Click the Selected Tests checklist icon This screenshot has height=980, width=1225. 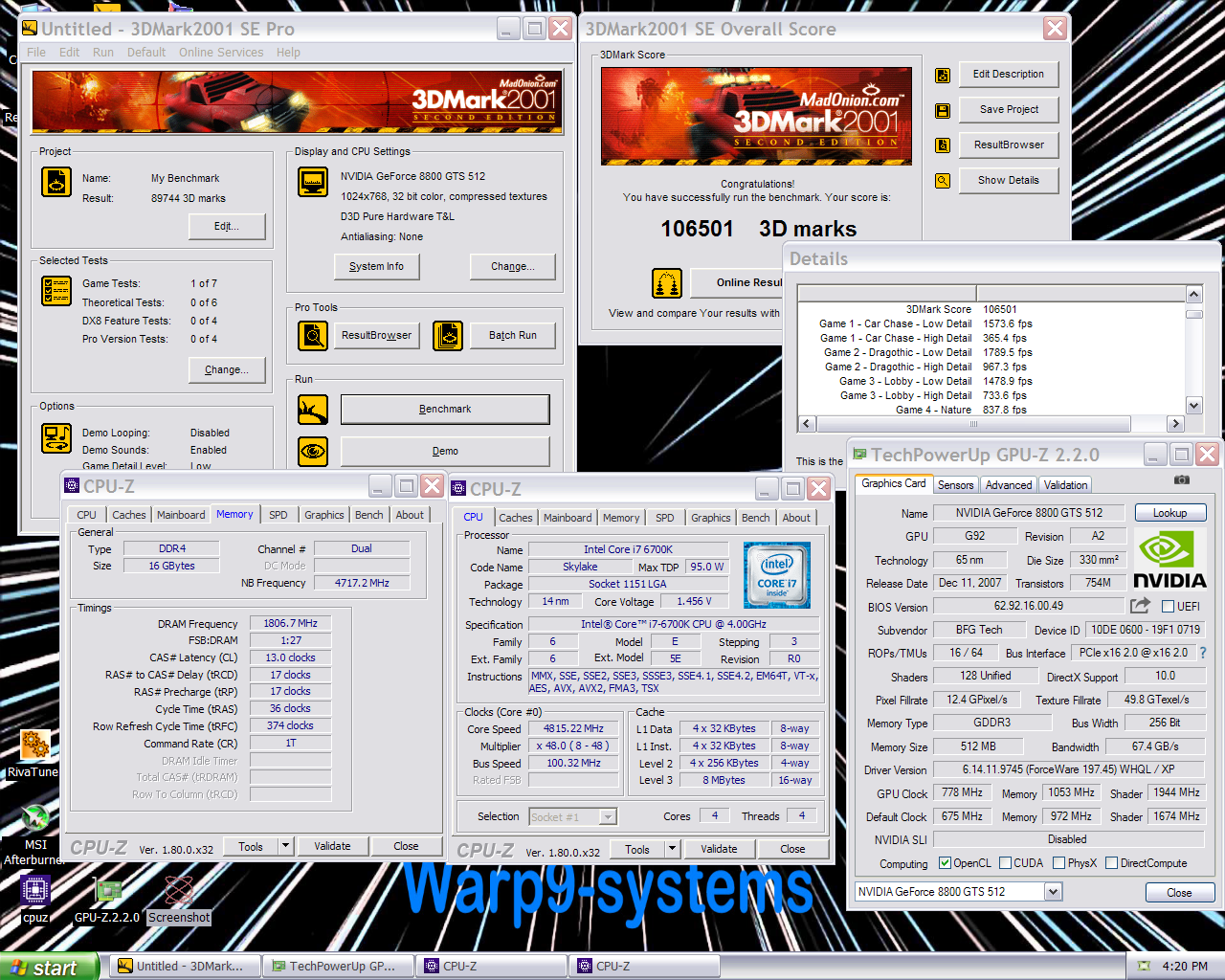[56, 291]
